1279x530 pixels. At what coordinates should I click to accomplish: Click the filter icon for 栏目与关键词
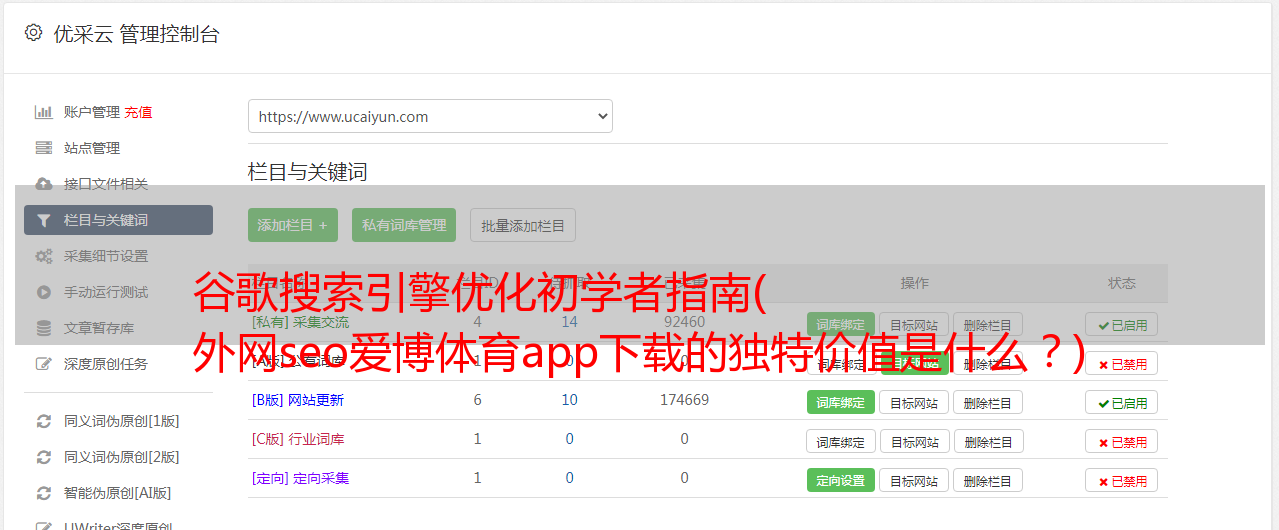(43, 220)
